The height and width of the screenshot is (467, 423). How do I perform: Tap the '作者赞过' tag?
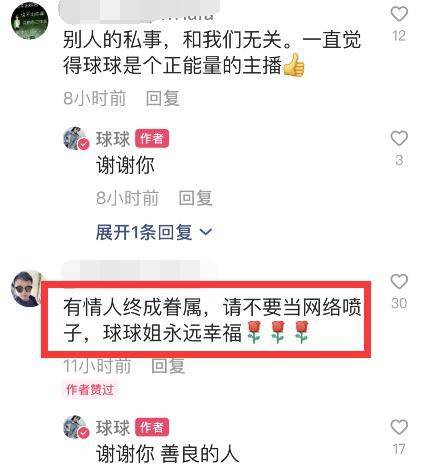[x=90, y=389]
